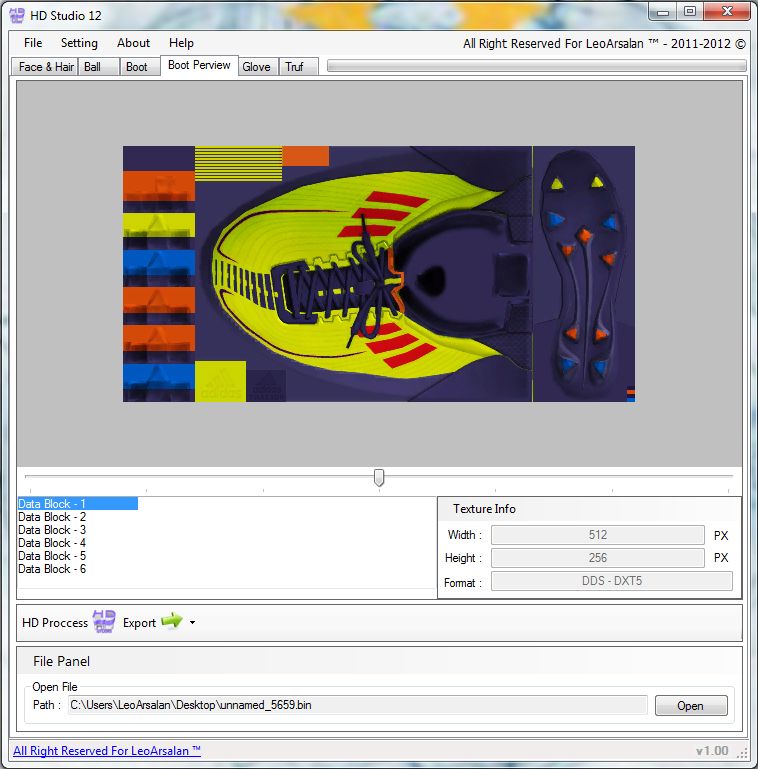Follow the All Right Reserved For LeoArsalan link
The height and width of the screenshot is (769, 758).
click(x=107, y=751)
